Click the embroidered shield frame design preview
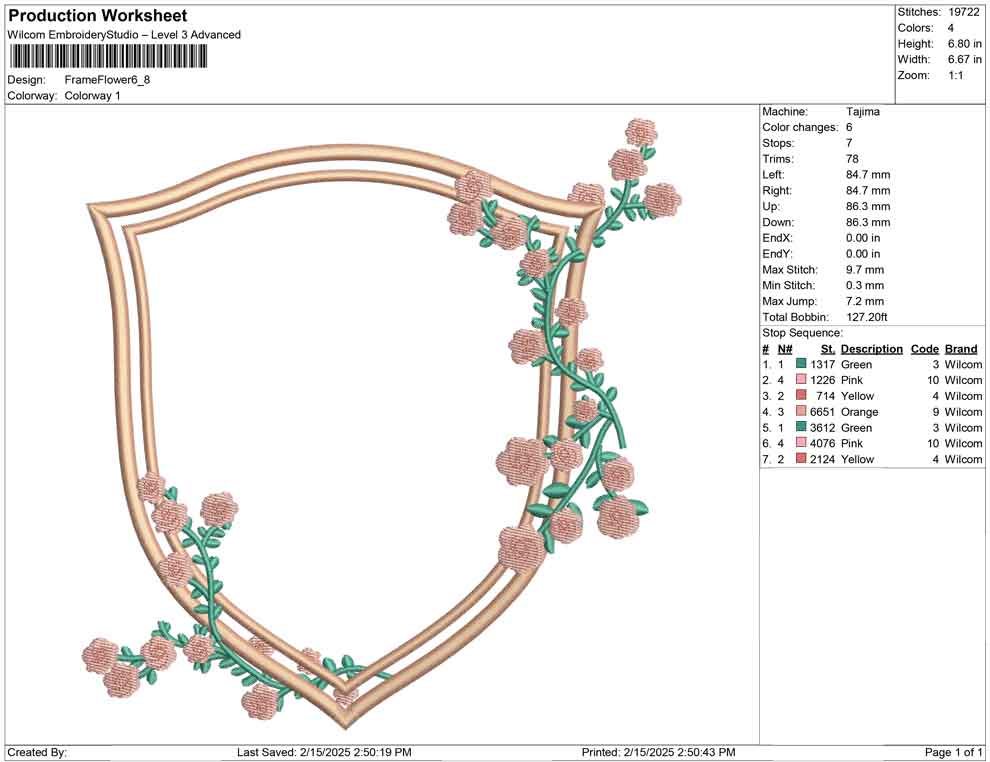Viewport: 990px width, 762px height. tap(381, 423)
